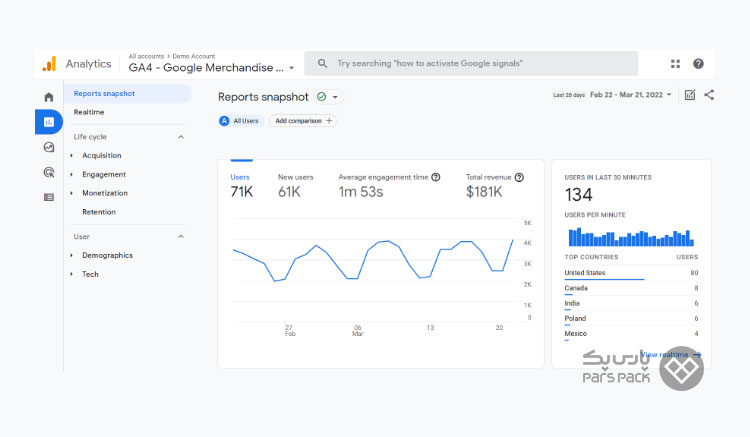The height and width of the screenshot is (437, 750).
Task: Click the green status check icon
Action: click(x=321, y=97)
